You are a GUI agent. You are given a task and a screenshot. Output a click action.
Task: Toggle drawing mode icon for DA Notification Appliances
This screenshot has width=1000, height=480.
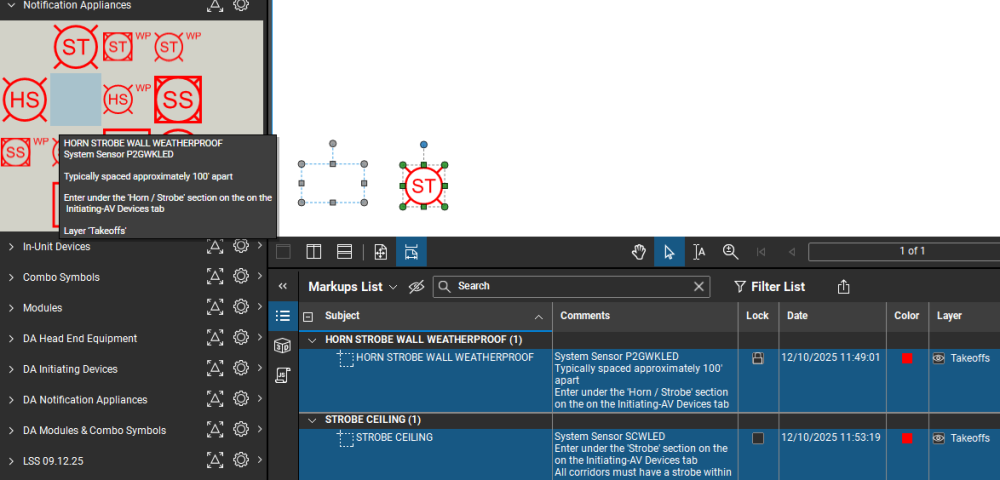216,399
